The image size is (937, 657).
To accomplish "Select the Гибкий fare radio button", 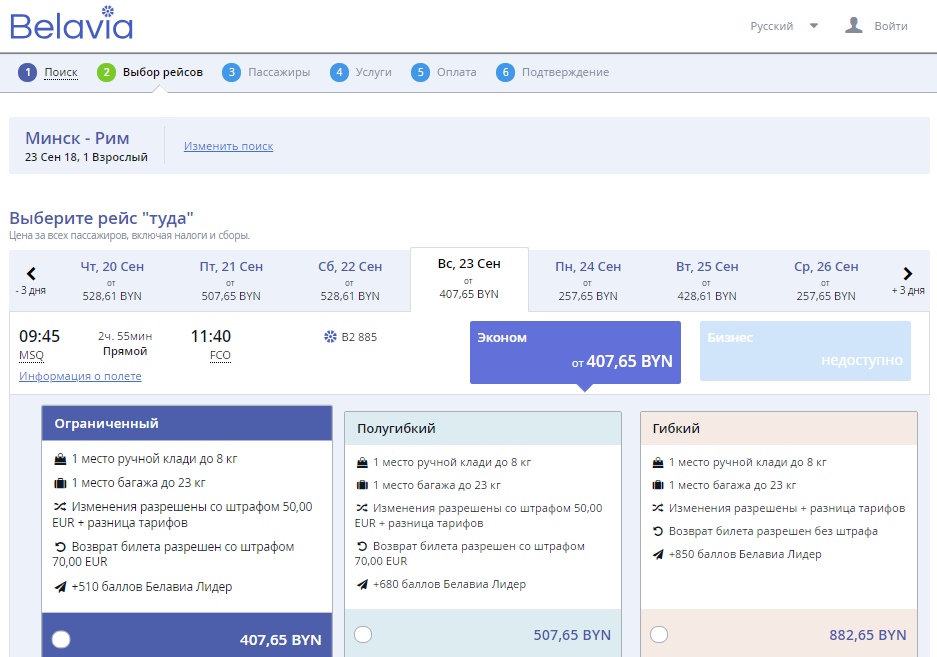I will (659, 634).
